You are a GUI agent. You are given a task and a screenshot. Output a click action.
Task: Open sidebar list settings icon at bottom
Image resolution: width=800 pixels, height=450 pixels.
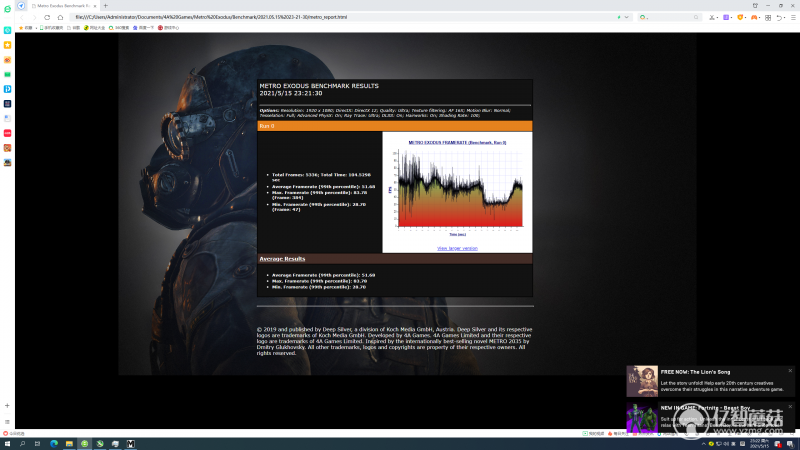point(7,422)
